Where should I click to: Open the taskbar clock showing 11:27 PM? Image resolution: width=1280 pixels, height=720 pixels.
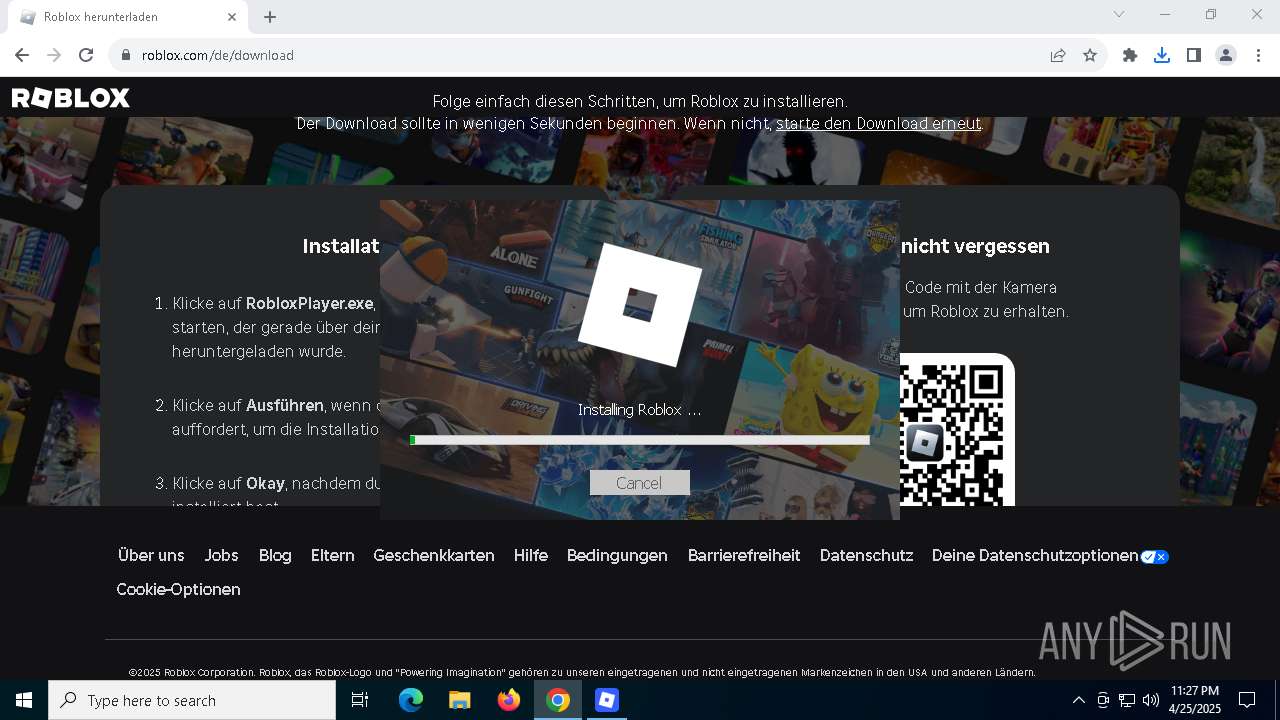(1195, 700)
